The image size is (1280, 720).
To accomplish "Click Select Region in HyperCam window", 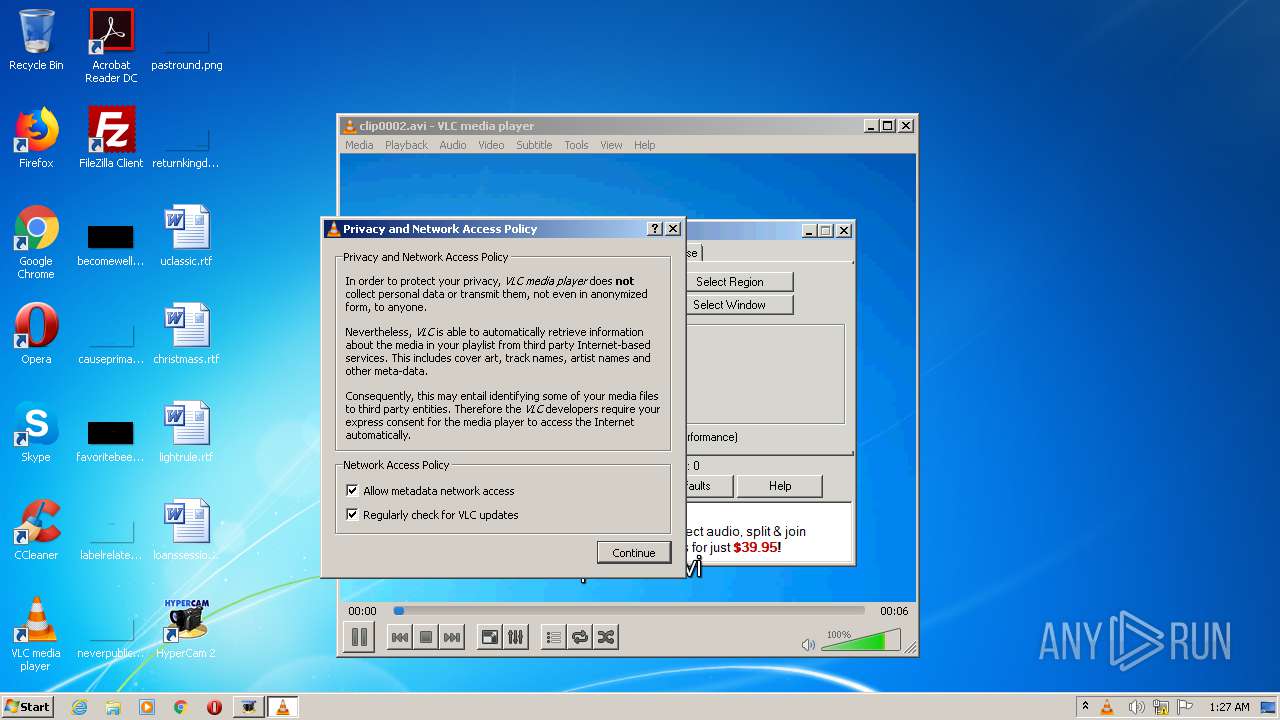I will pyautogui.click(x=739, y=282).
